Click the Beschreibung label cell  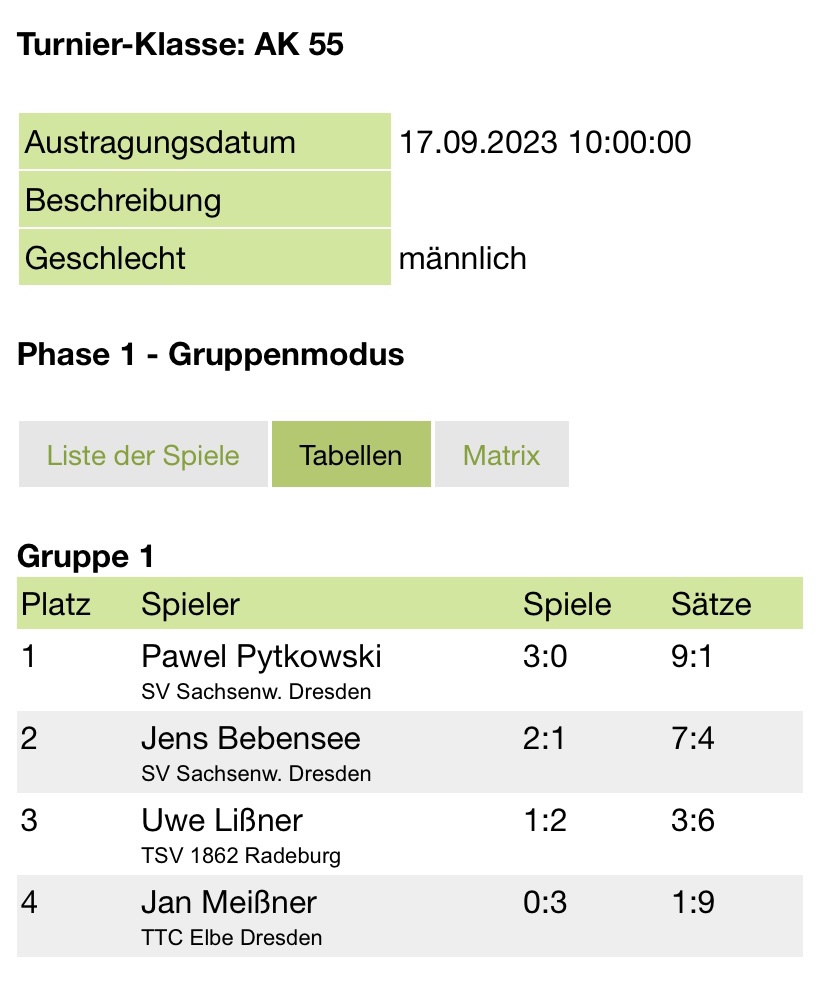(x=205, y=200)
